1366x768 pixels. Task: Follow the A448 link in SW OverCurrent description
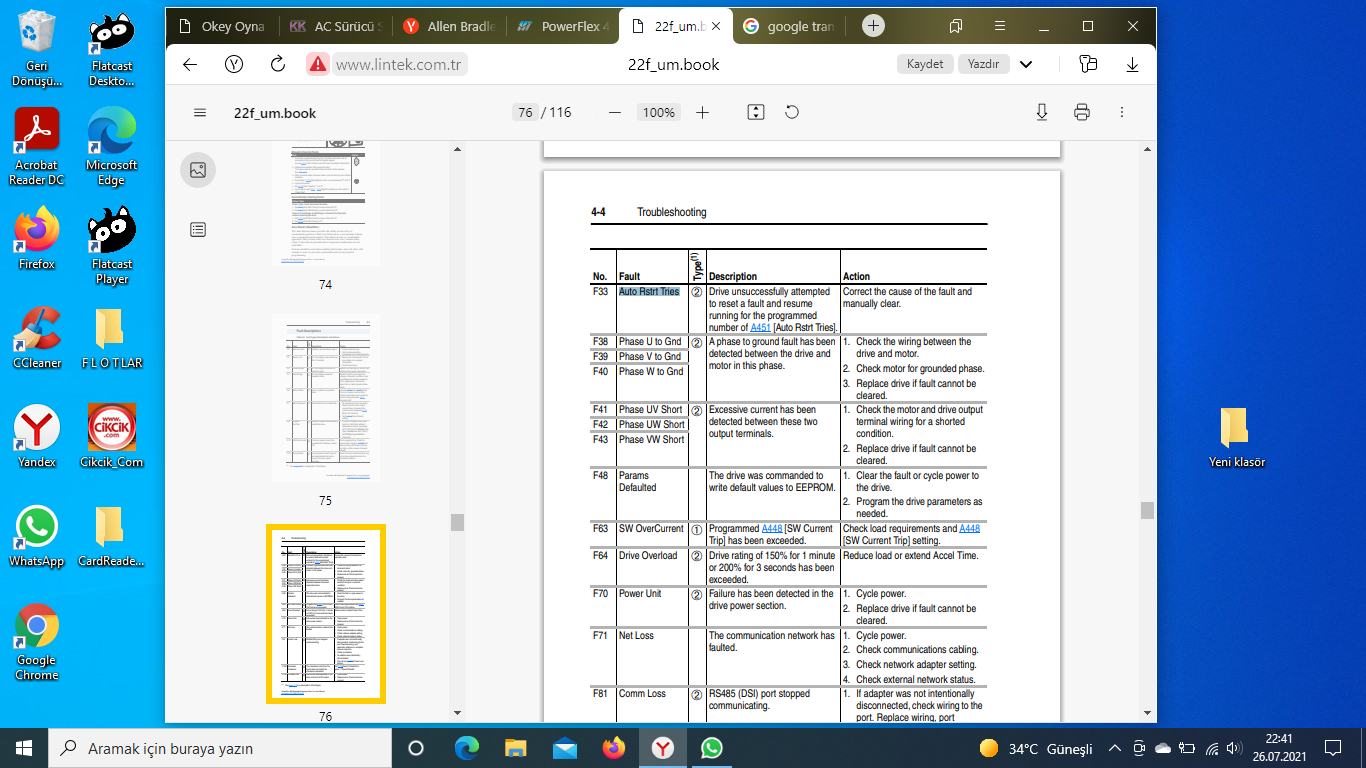(x=772, y=528)
